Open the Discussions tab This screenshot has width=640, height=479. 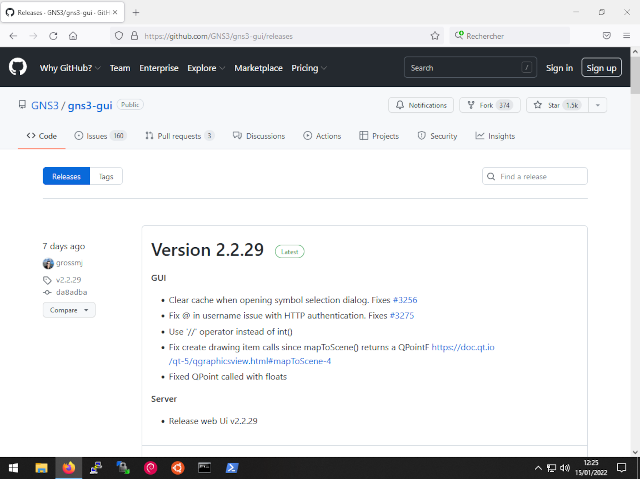(x=259, y=136)
